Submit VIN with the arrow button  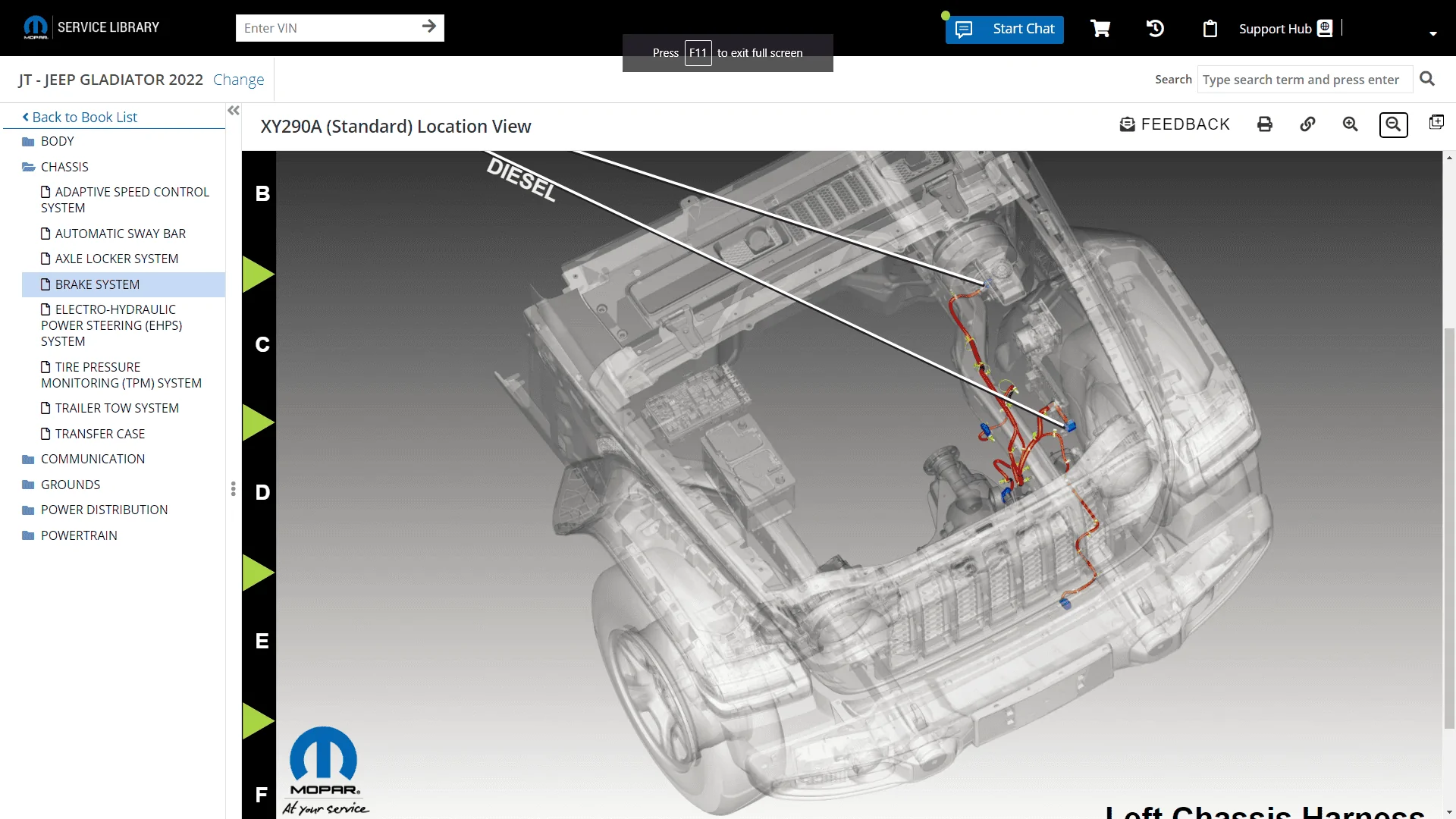tap(429, 27)
